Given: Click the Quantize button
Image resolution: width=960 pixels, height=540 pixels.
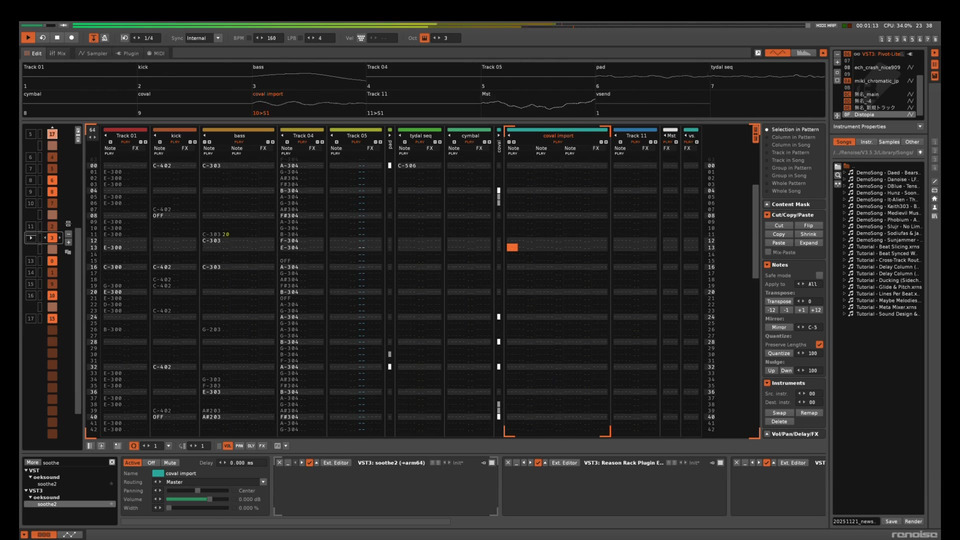Looking at the screenshot, I should coord(779,353).
